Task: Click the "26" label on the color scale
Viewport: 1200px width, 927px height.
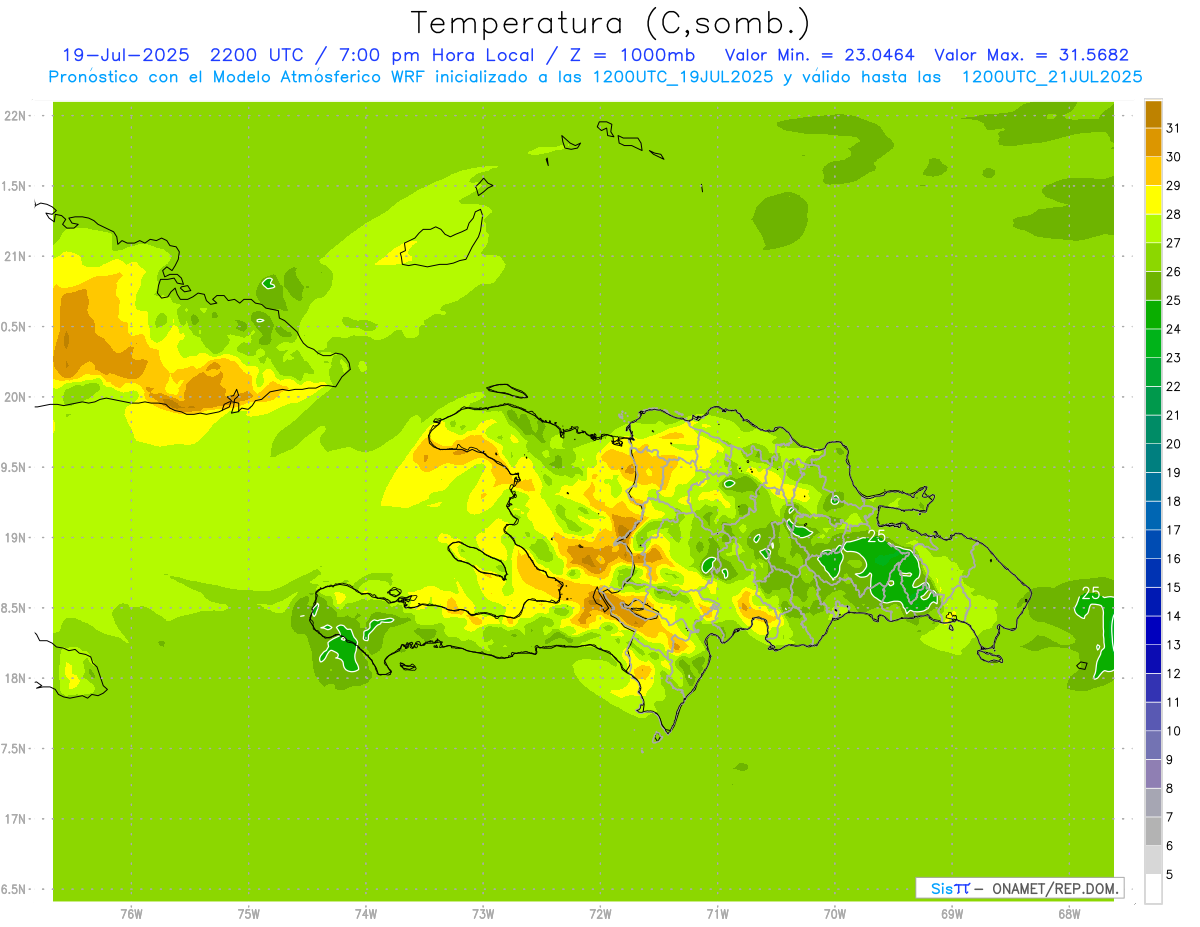Action: tap(1174, 272)
